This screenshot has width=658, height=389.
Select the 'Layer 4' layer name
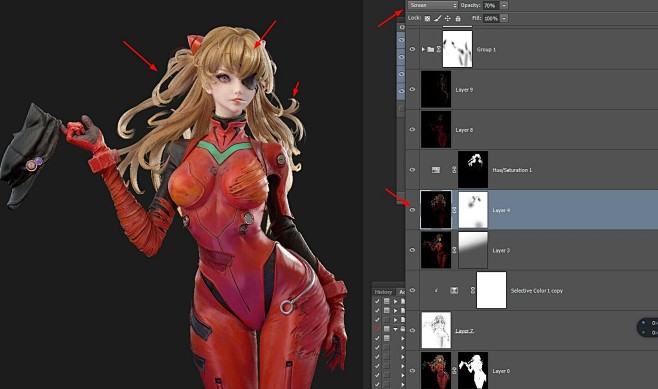tap(501, 210)
